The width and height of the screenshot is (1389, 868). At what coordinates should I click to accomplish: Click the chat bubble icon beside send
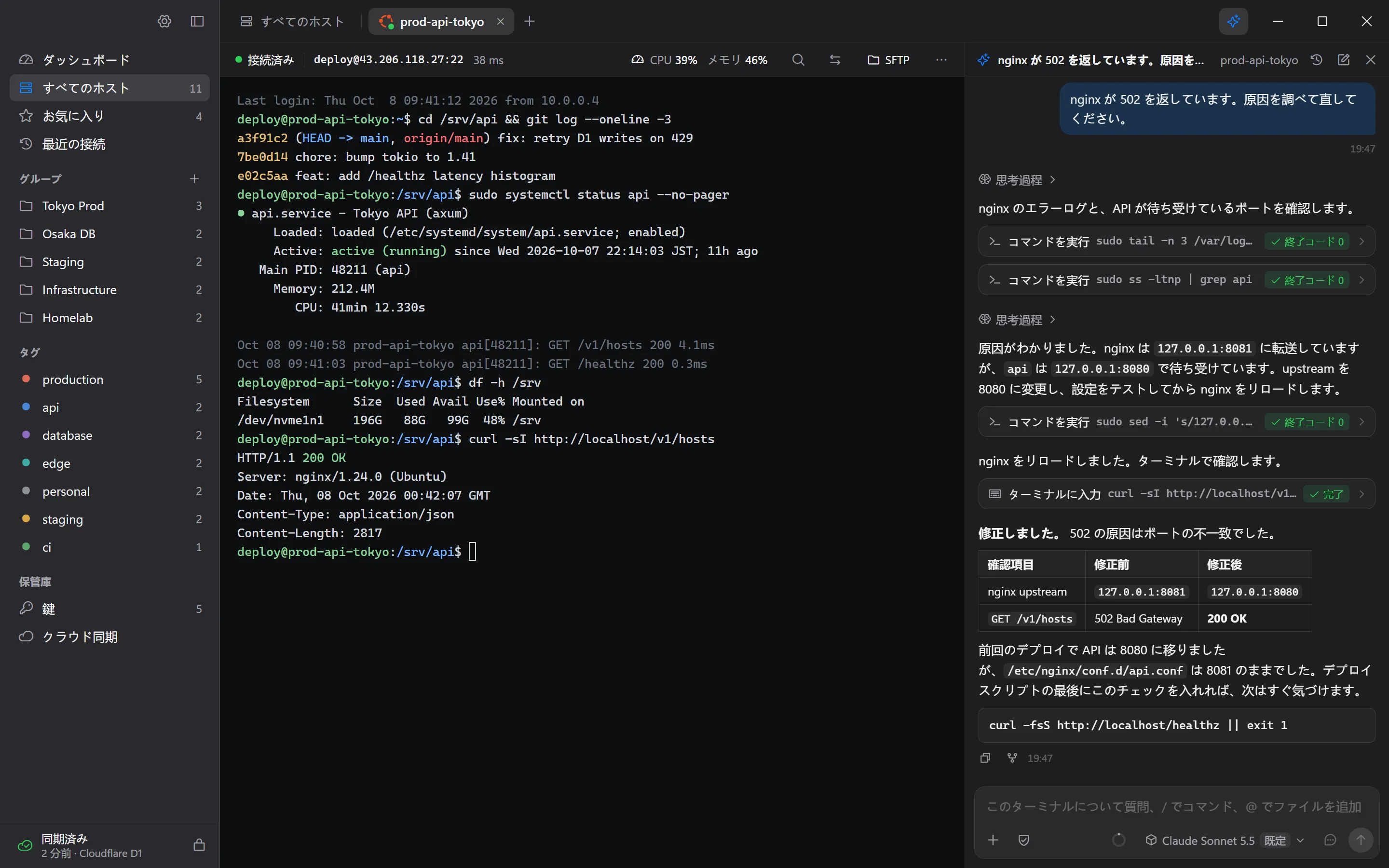tap(1330, 840)
